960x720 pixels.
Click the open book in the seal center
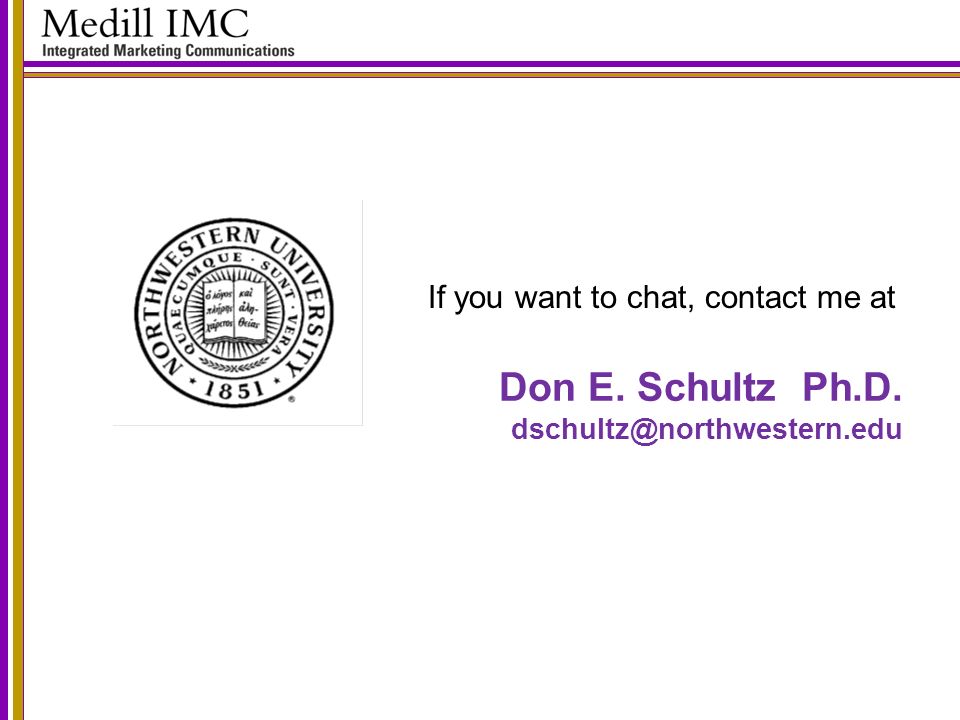(233, 312)
